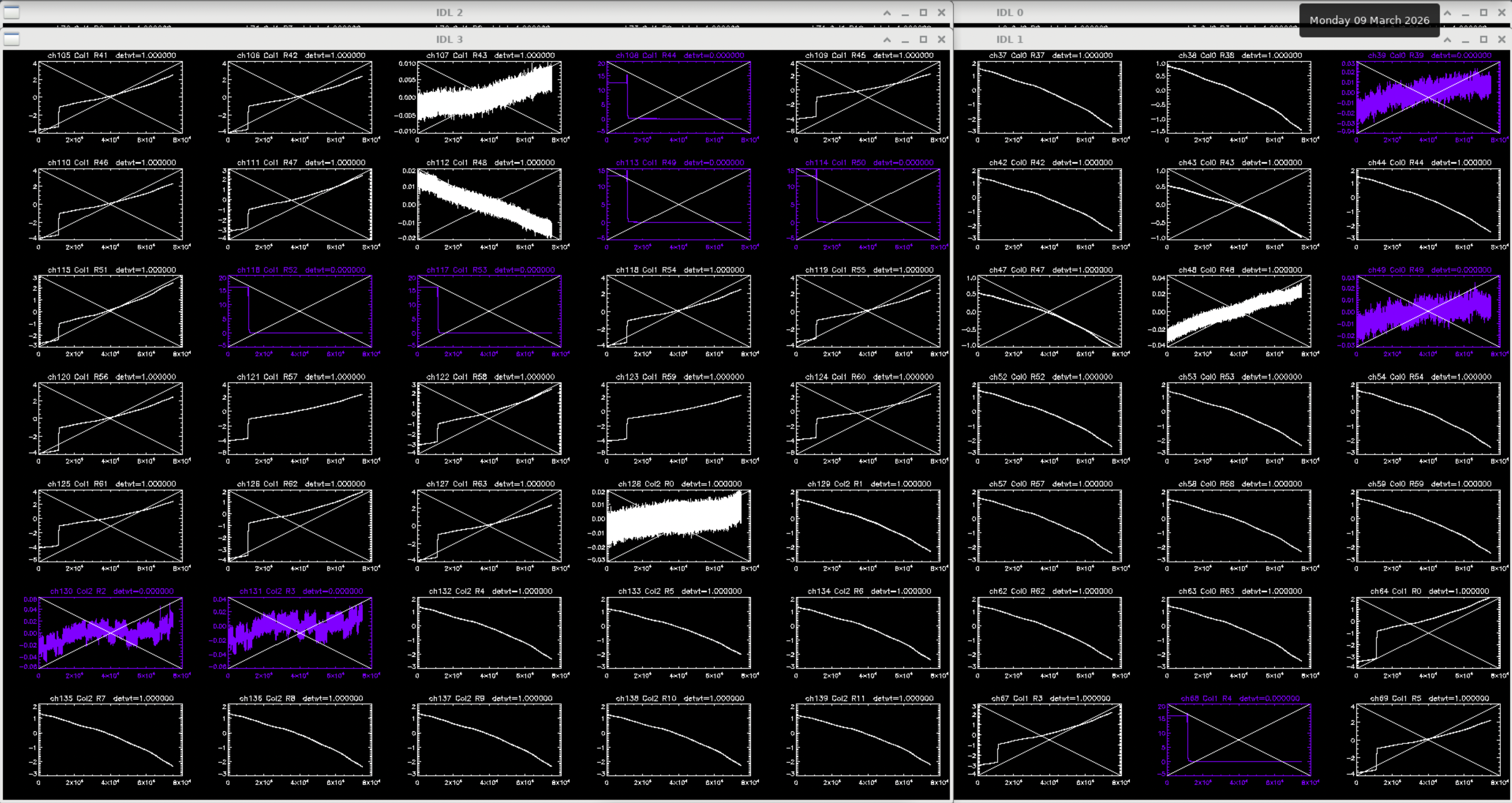This screenshot has width=1512, height=803.
Task: Minimize the IDL 1 window
Action: (1466, 39)
